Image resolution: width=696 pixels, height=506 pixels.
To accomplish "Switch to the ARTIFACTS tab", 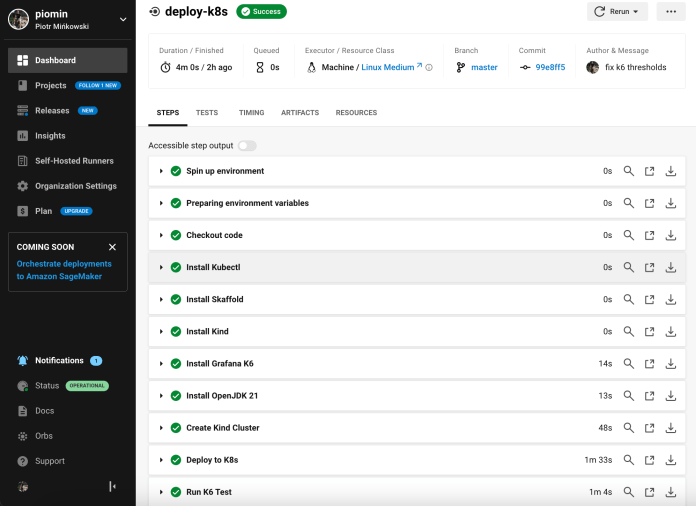I will click(300, 113).
